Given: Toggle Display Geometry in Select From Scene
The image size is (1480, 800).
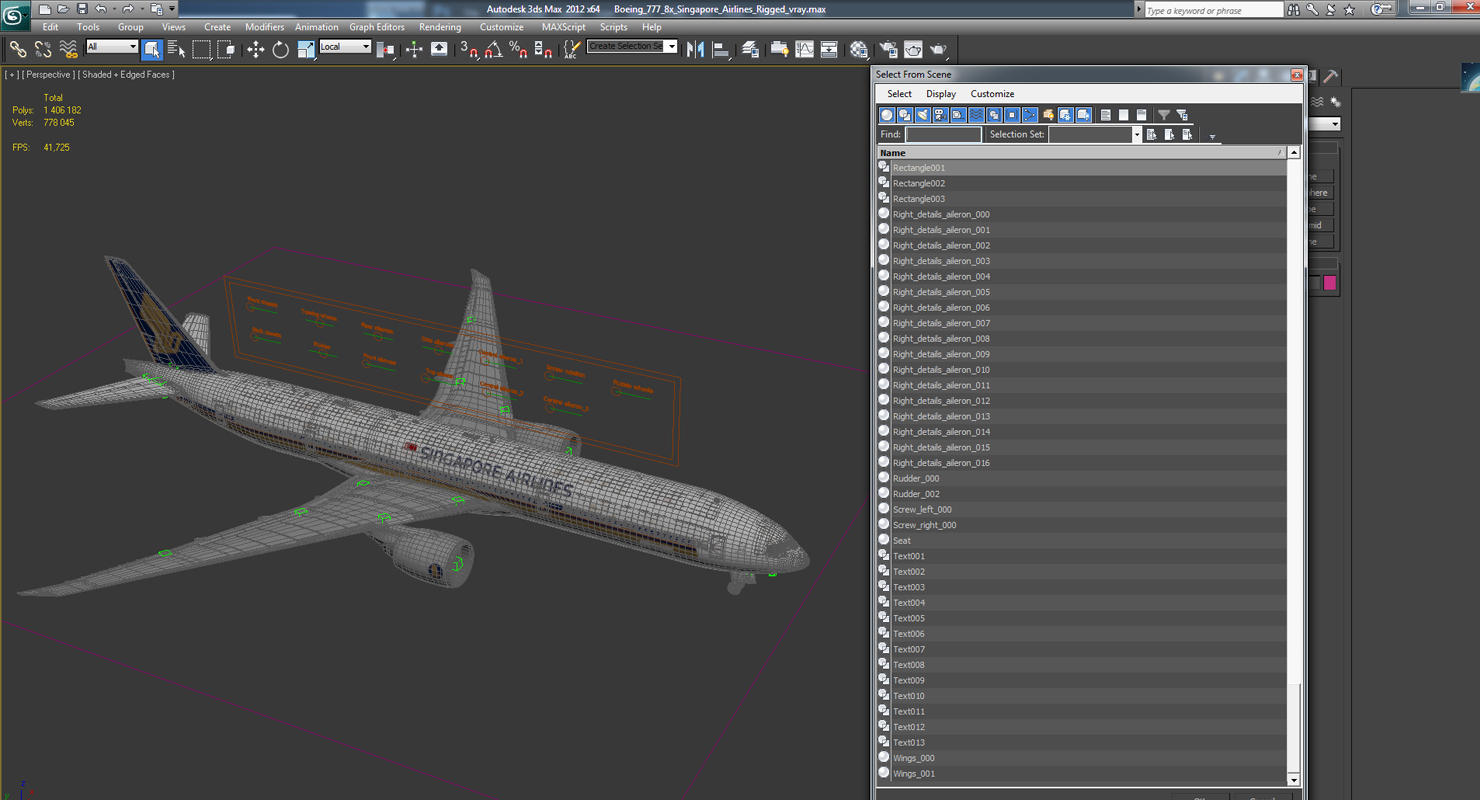Looking at the screenshot, I should coord(887,115).
